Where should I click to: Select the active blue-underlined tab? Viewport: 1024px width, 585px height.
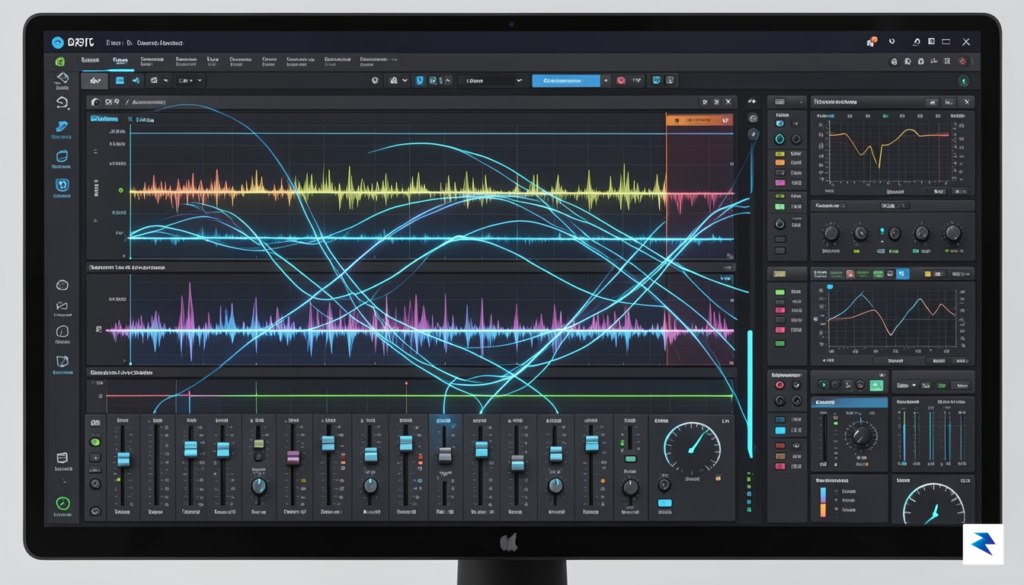(120, 61)
